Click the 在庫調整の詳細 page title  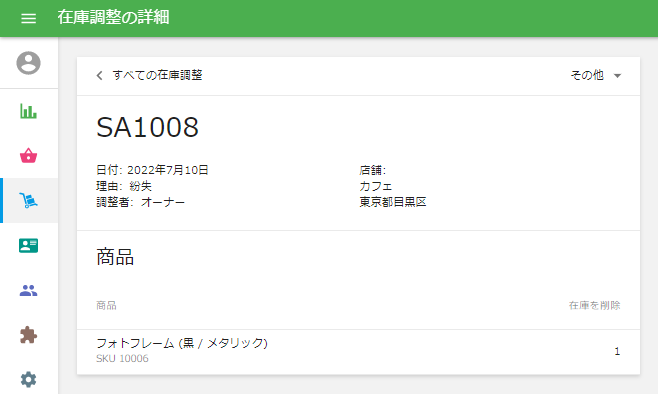pos(113,18)
